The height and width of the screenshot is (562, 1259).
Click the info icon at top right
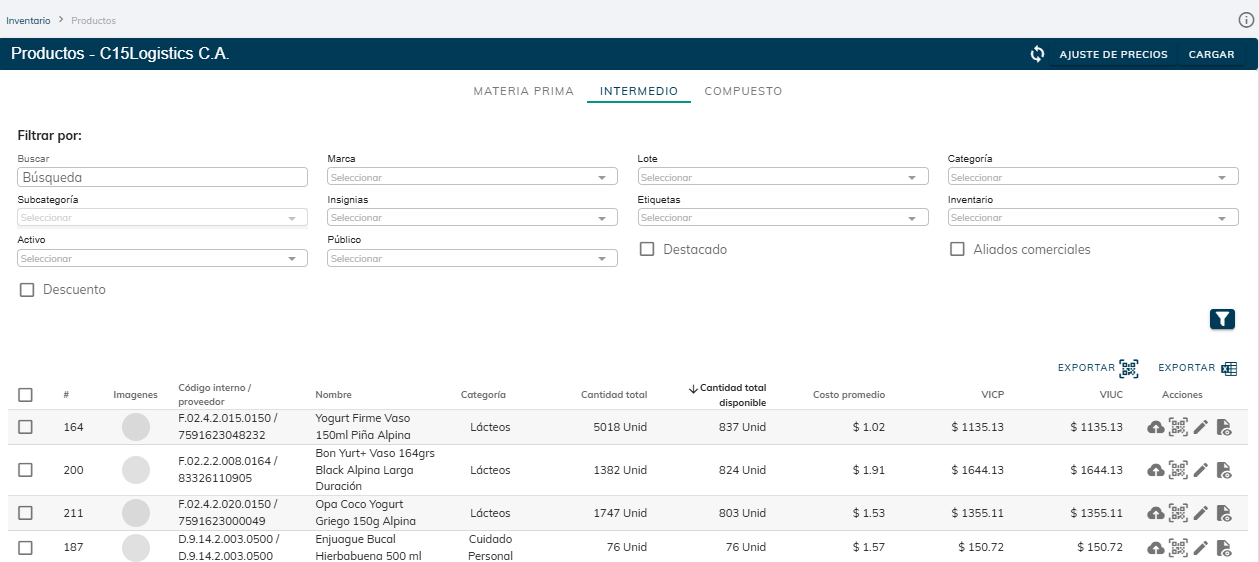1245,20
